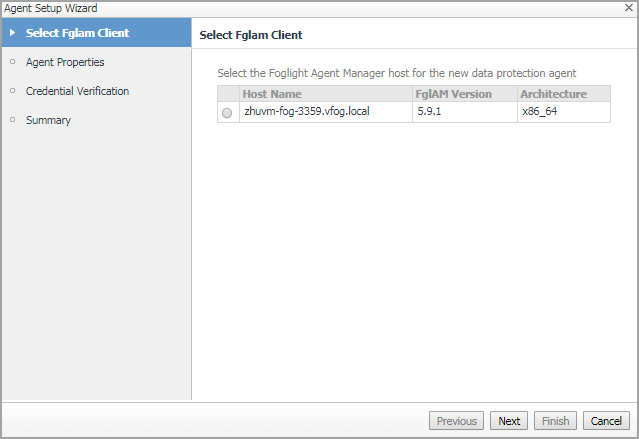This screenshot has width=639, height=439.
Task: Cancel the agent setup wizard
Action: coord(606,421)
